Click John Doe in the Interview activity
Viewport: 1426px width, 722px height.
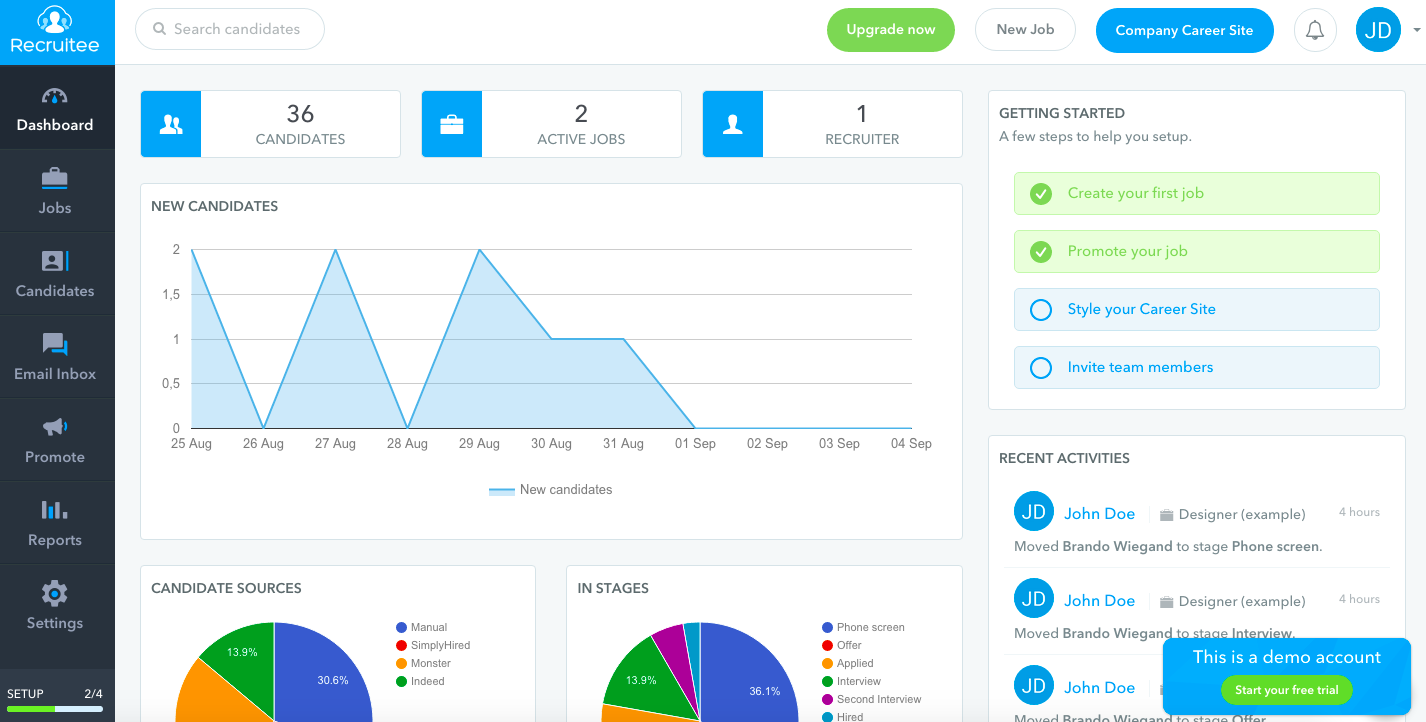click(x=1099, y=601)
